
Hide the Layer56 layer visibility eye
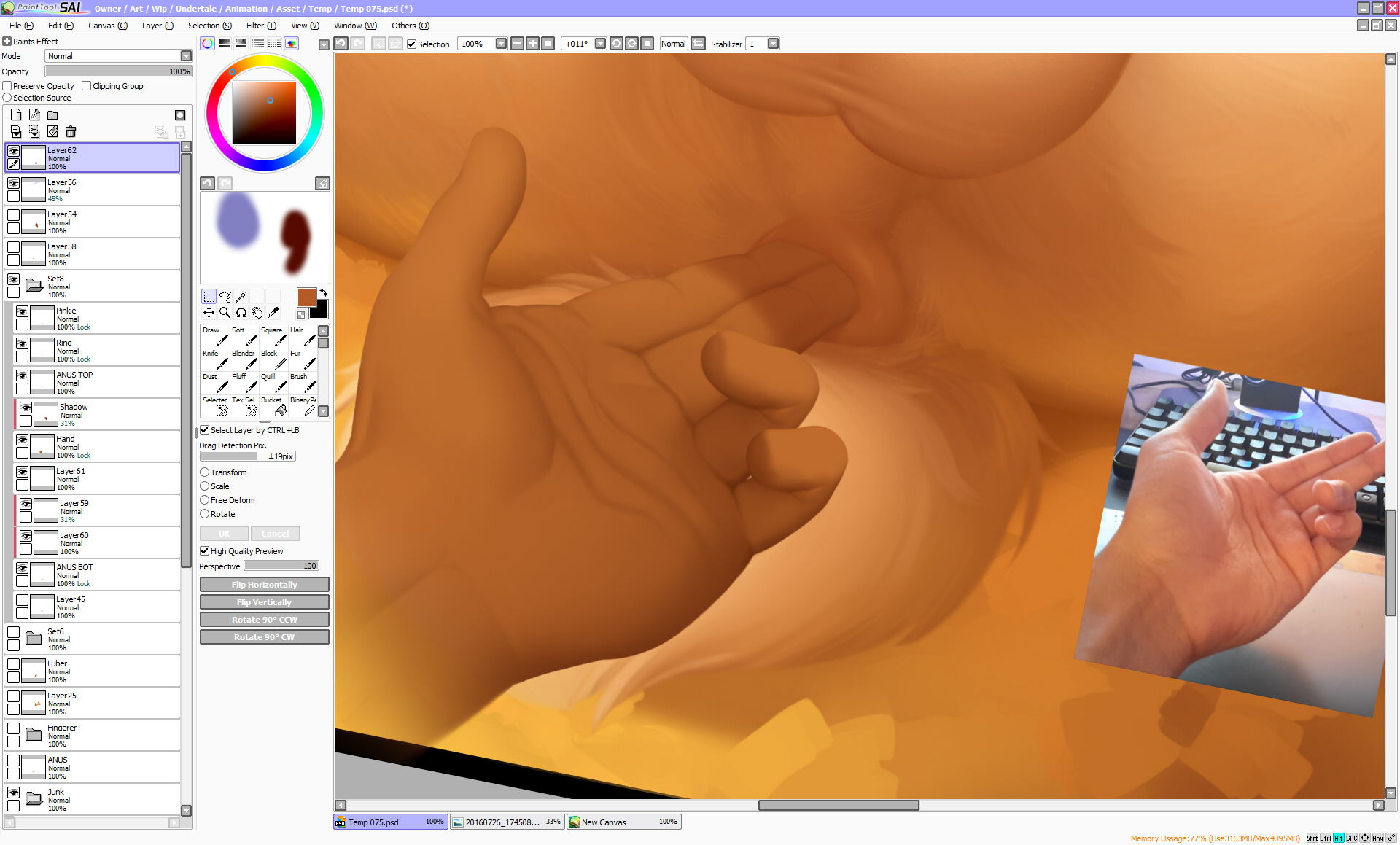pos(13,183)
